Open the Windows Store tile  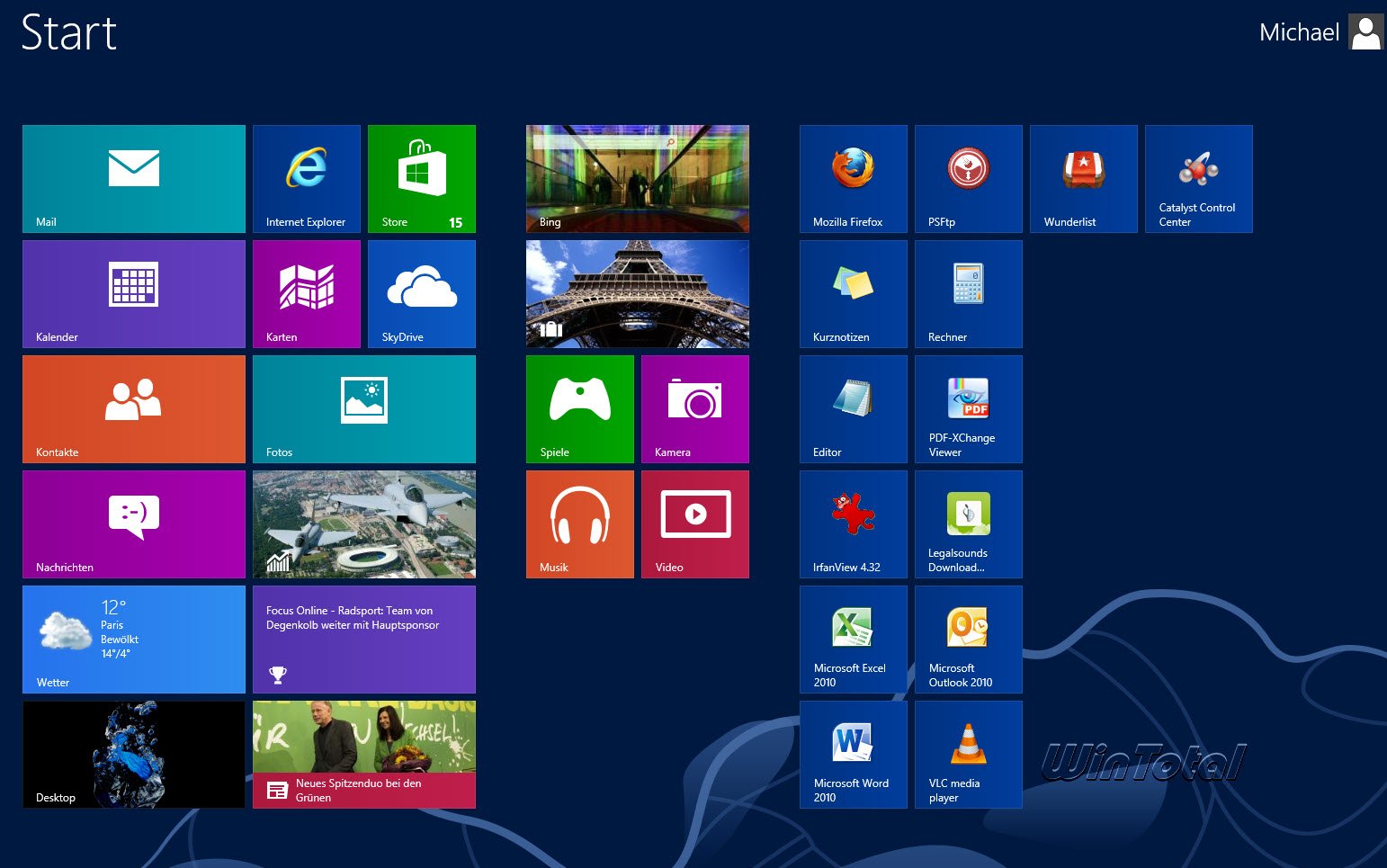pos(421,179)
